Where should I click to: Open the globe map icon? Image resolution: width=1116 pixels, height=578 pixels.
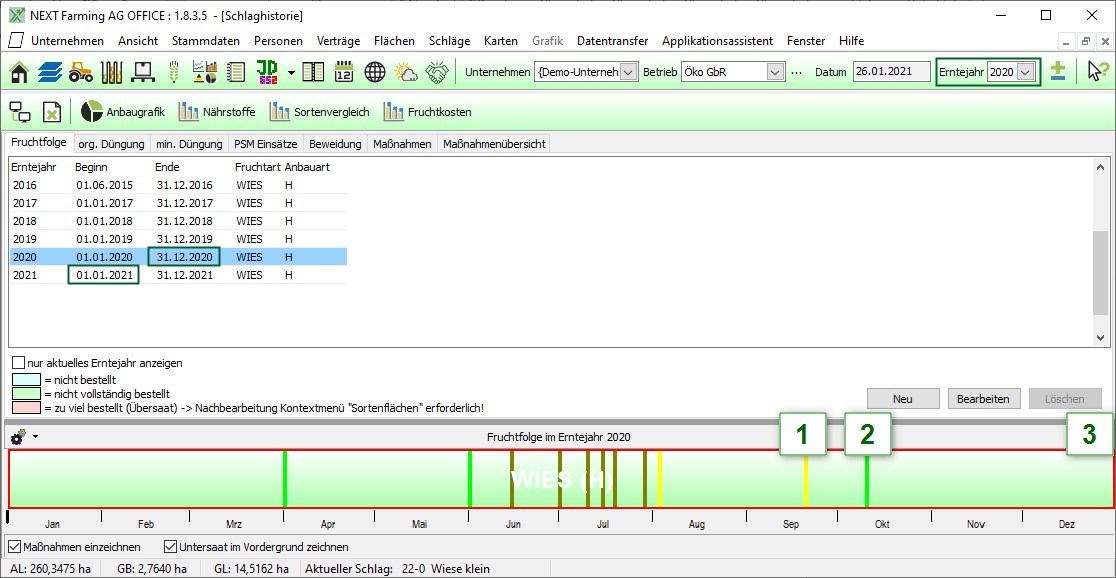[x=375, y=72]
